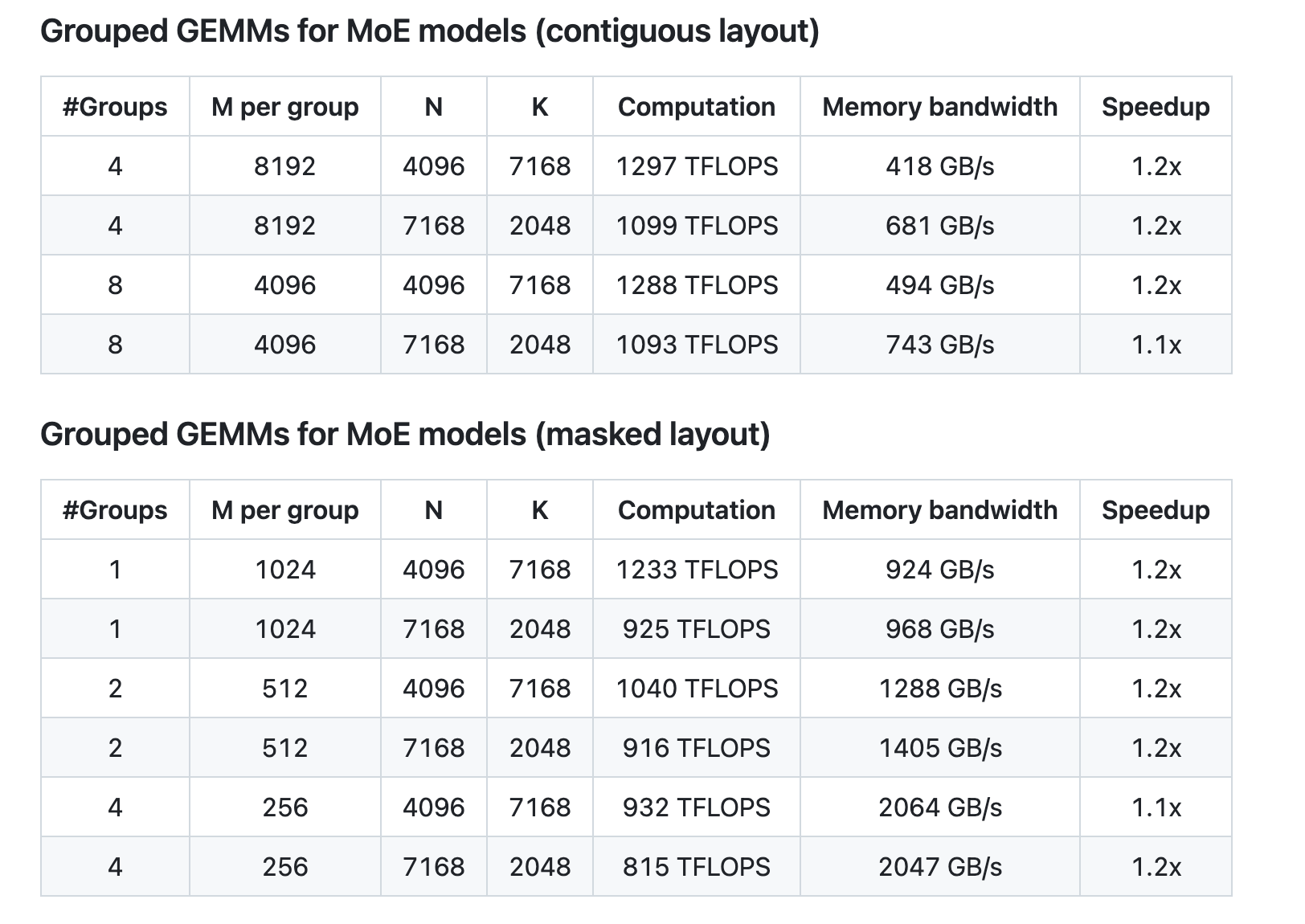This screenshot has height=924, width=1305.
Task: Select the 1093 TFLOPS cell
Action: (x=697, y=345)
